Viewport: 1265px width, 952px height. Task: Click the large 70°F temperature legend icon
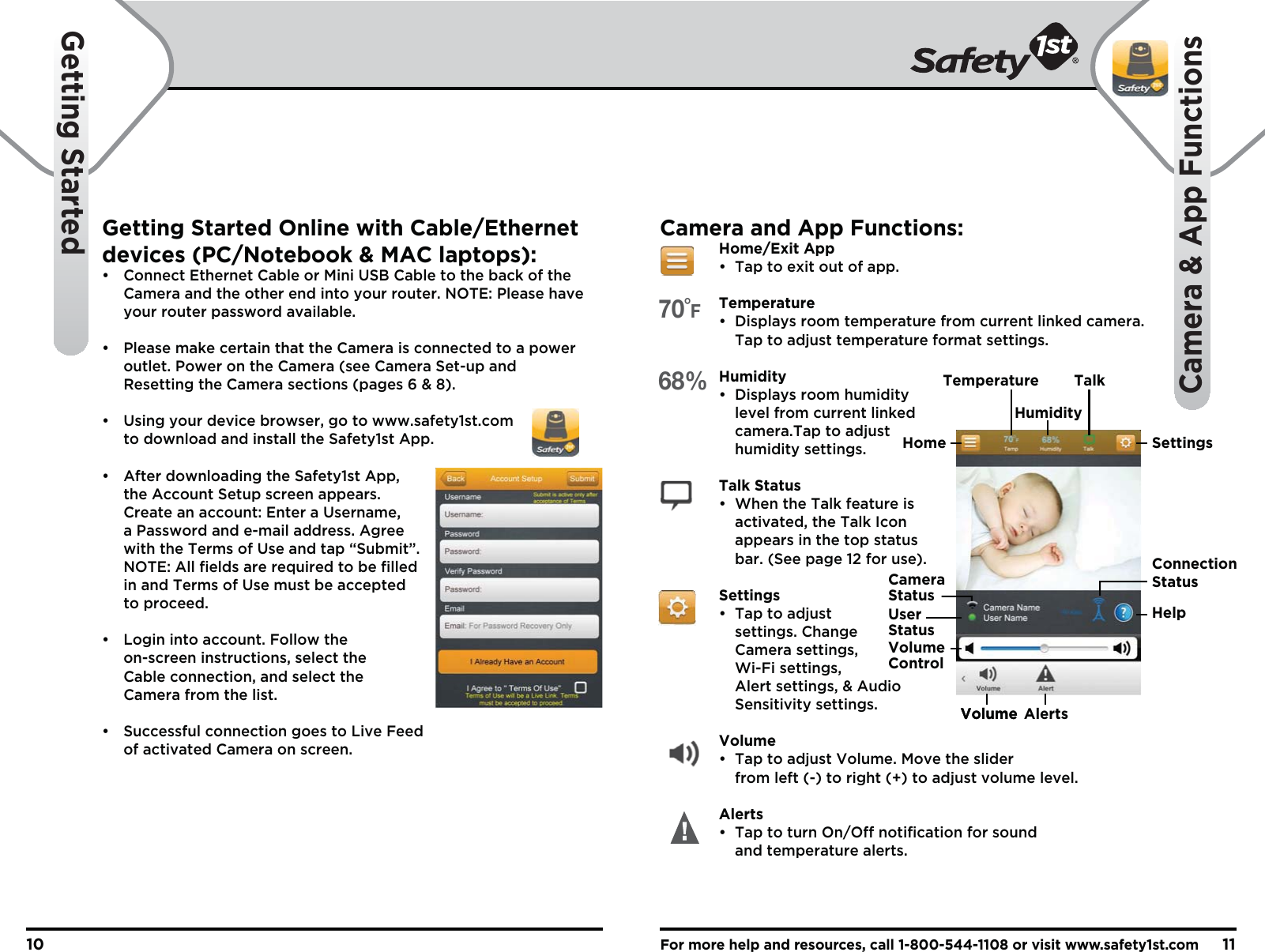[x=680, y=309]
